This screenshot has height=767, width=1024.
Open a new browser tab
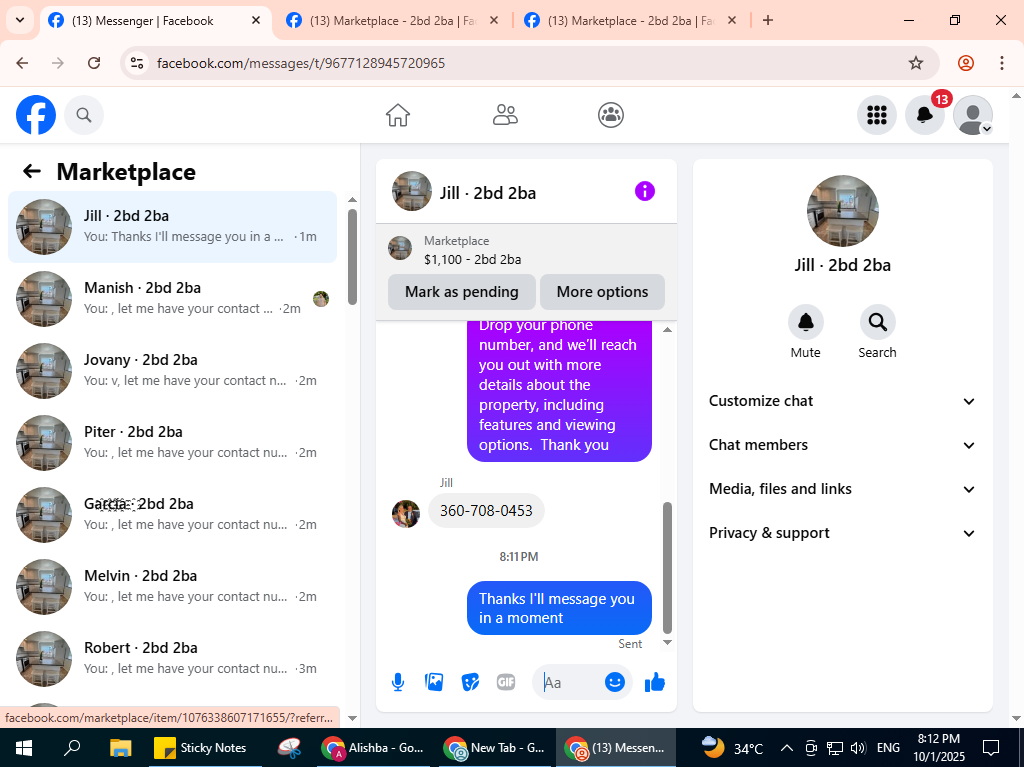(x=768, y=20)
